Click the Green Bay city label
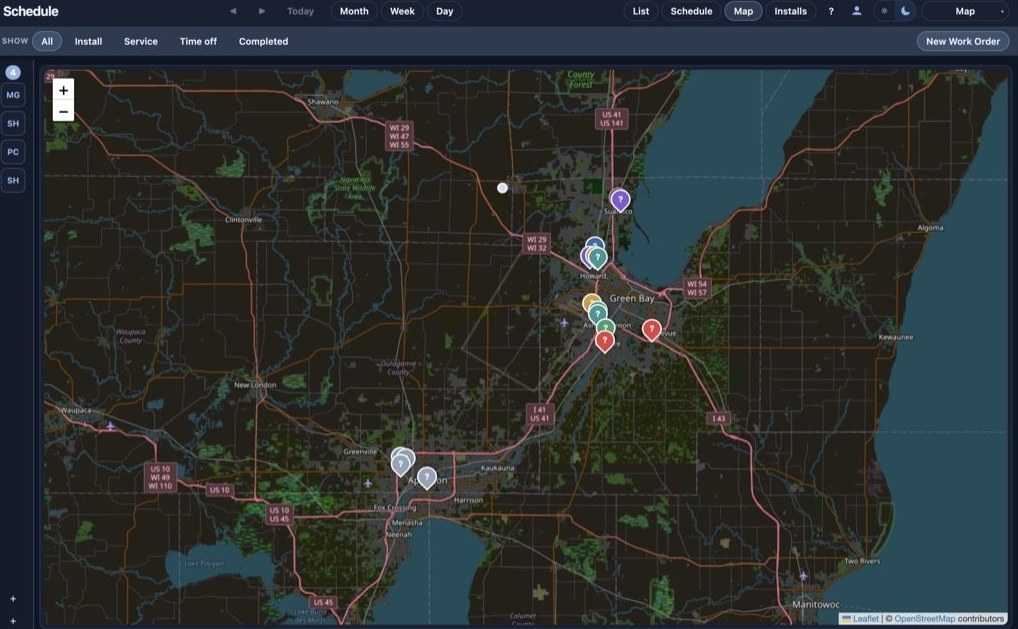Viewport: 1018px width, 629px height. 632,298
